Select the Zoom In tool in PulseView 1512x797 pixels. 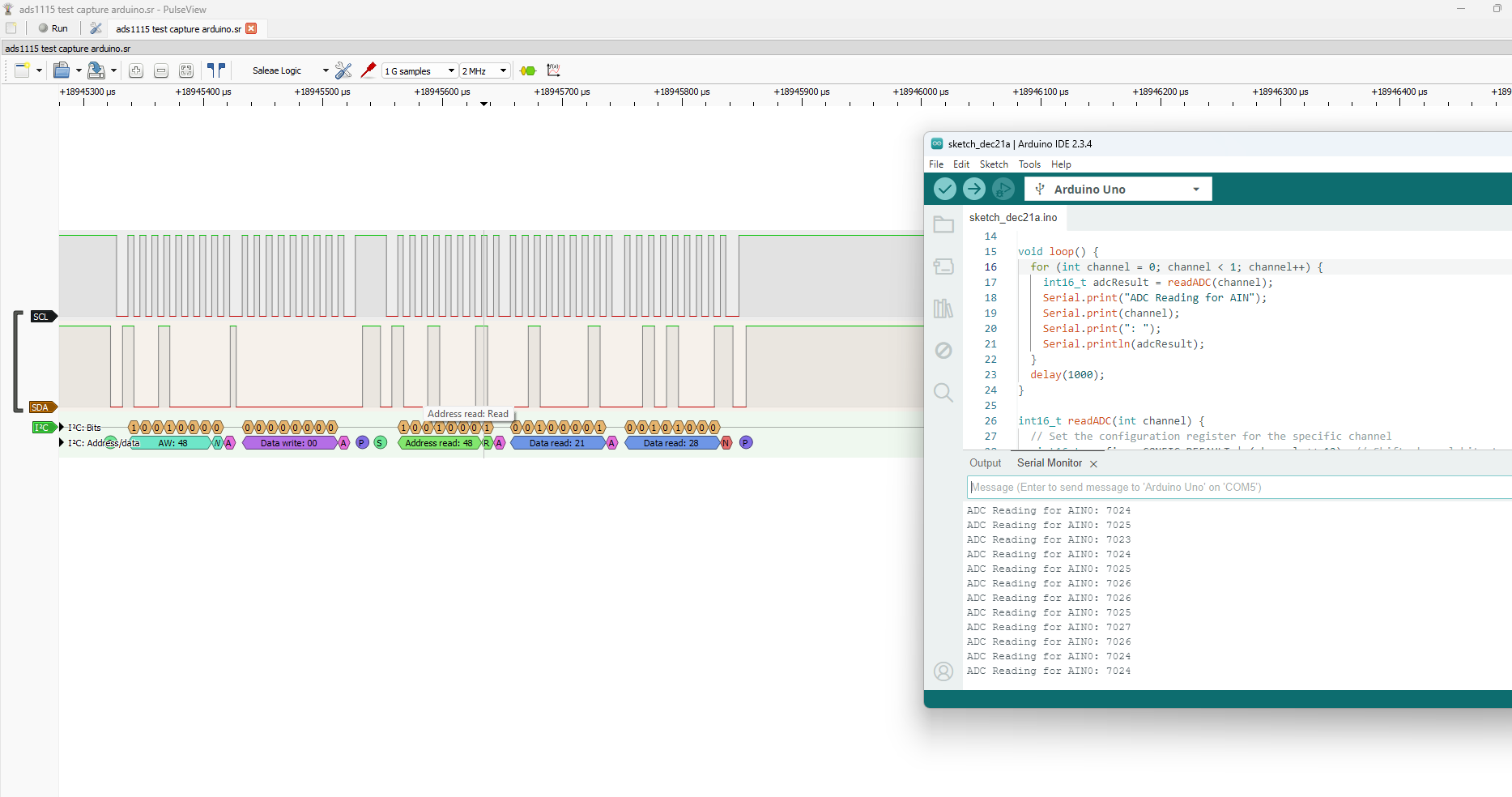click(x=136, y=70)
